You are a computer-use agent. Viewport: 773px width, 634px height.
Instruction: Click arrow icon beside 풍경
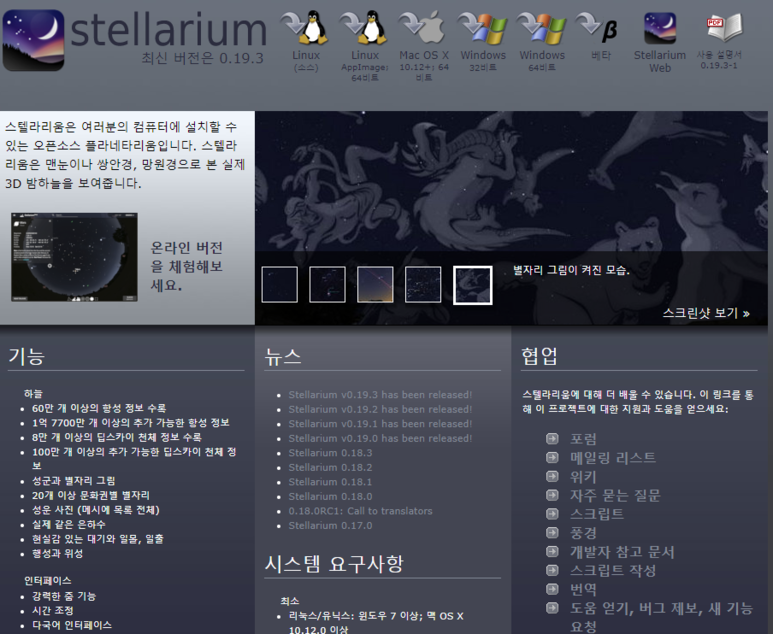(552, 532)
